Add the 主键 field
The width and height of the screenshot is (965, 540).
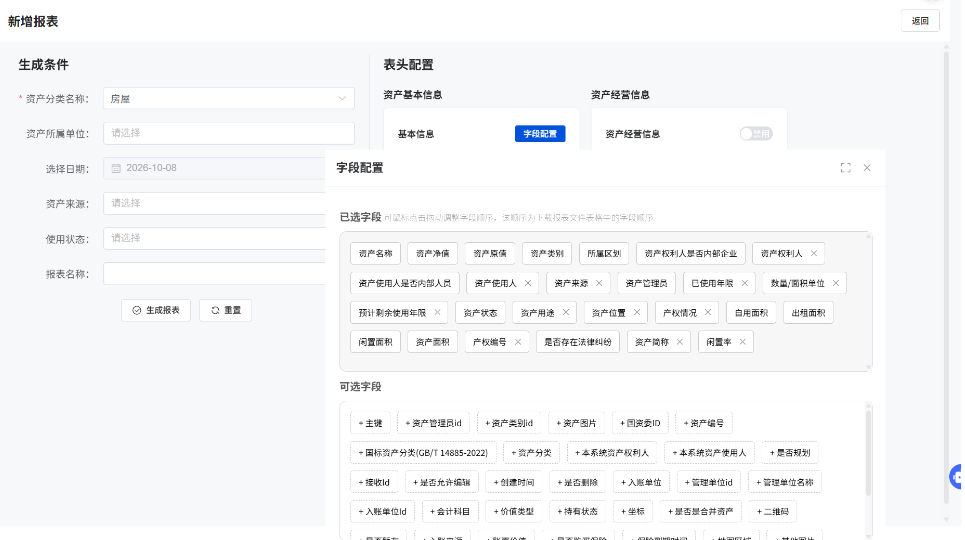point(370,423)
